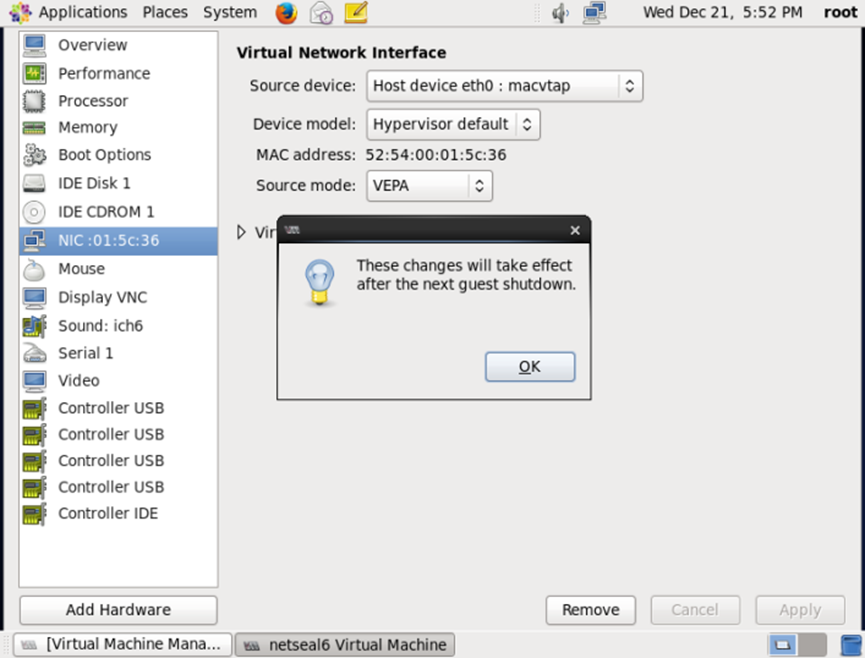Click the Cancel button
The height and width of the screenshot is (658, 865).
tap(695, 610)
